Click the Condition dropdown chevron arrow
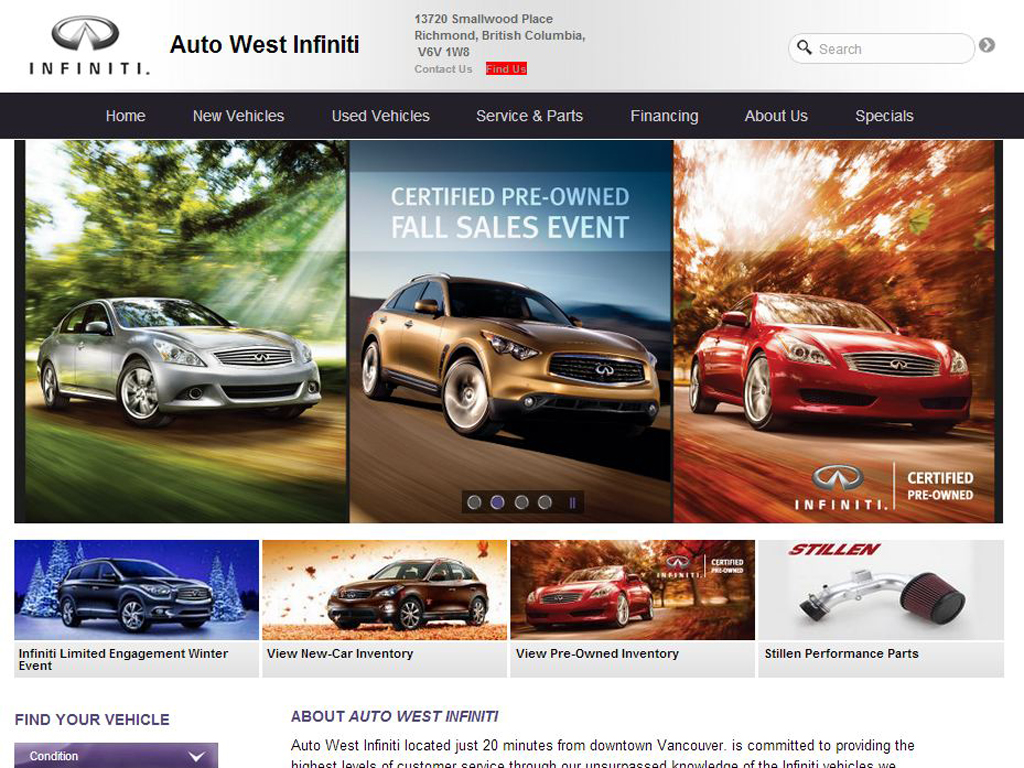Image resolution: width=1024 pixels, height=768 pixels. (x=197, y=757)
